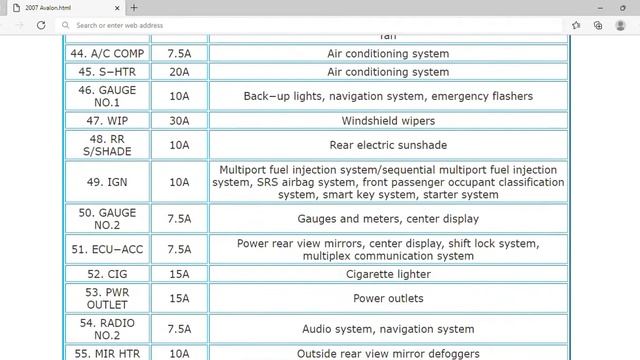Open the user profile avatar icon

pyautogui.click(x=620, y=25)
